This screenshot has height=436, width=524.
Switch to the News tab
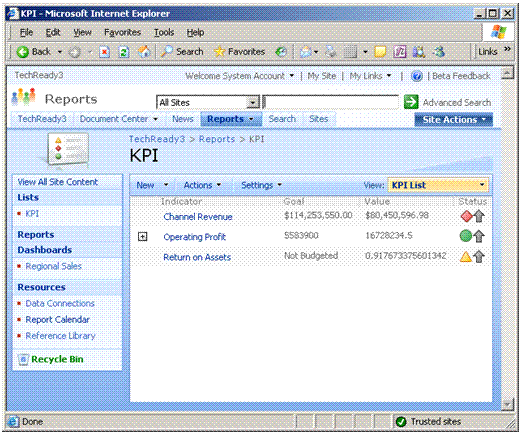point(183,119)
